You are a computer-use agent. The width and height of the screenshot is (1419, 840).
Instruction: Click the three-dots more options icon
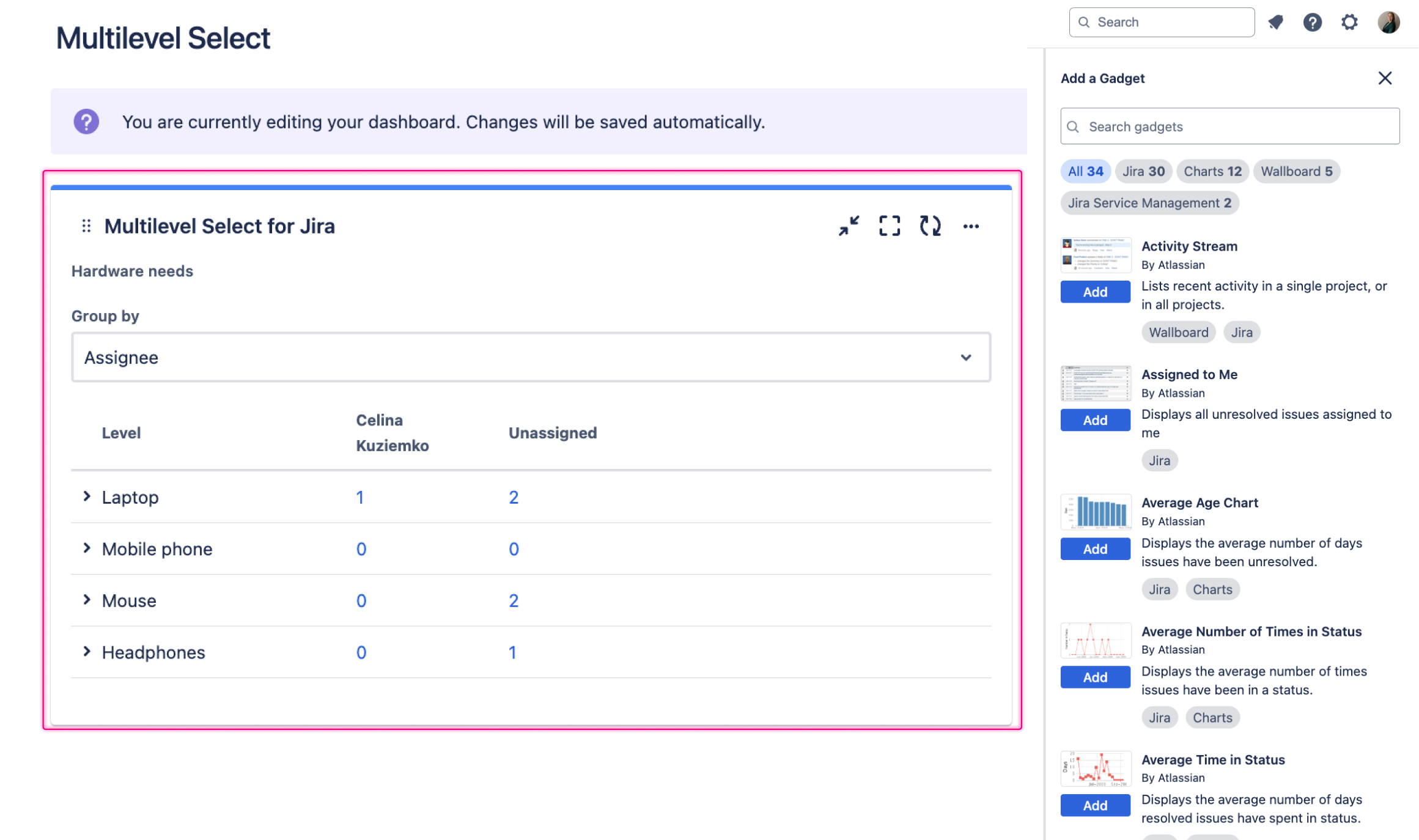click(969, 225)
